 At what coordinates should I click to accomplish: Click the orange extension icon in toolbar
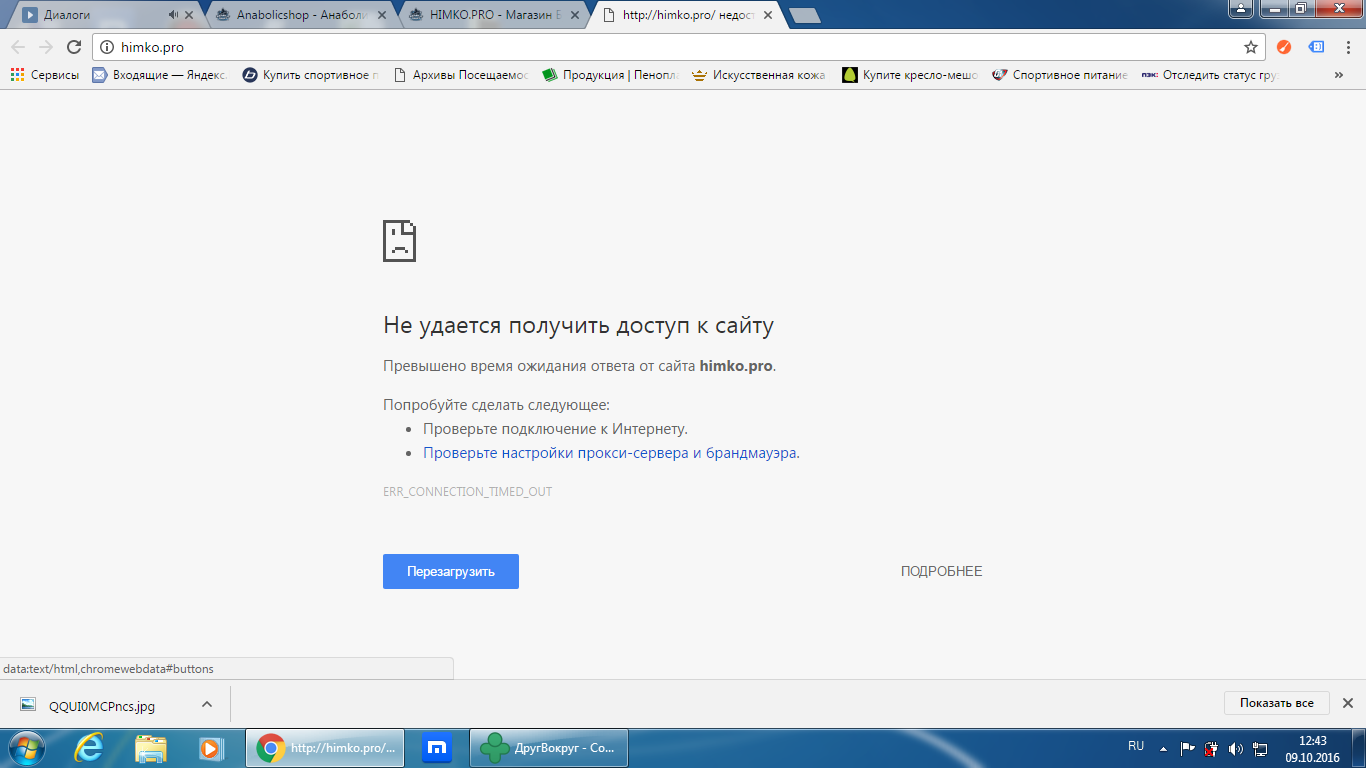(1284, 47)
